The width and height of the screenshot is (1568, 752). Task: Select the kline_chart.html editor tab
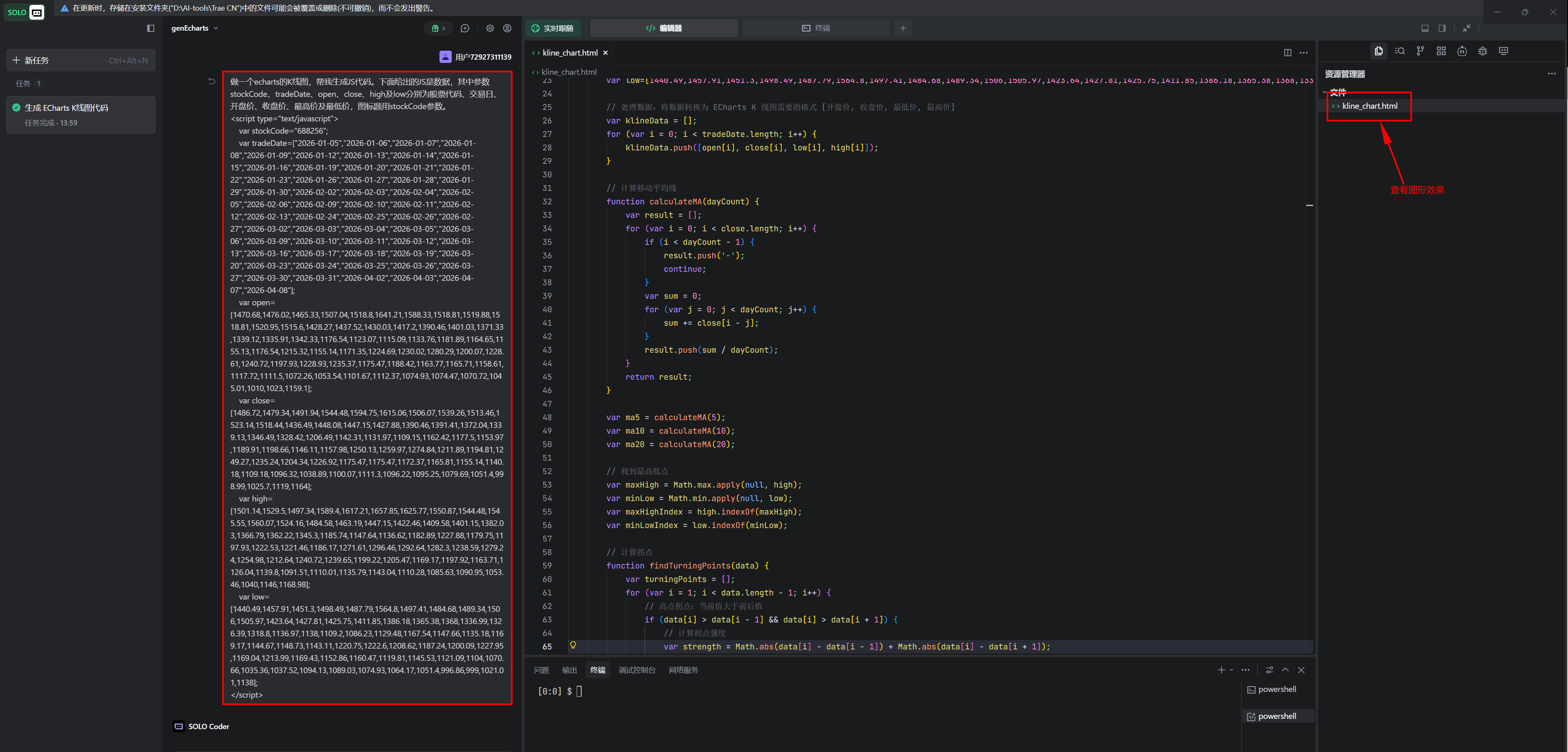pyautogui.click(x=570, y=53)
